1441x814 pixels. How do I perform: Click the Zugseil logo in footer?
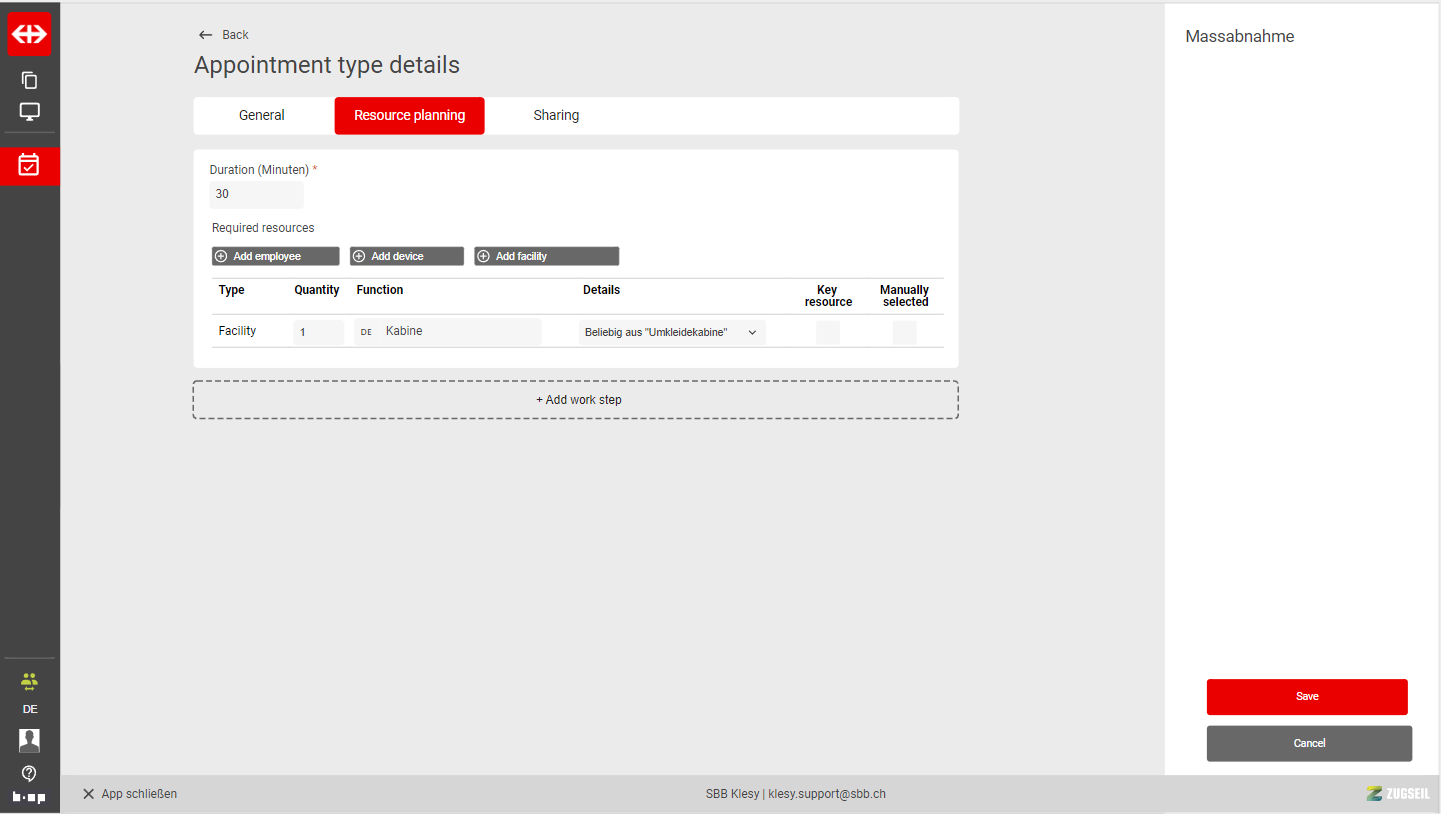tap(1397, 794)
